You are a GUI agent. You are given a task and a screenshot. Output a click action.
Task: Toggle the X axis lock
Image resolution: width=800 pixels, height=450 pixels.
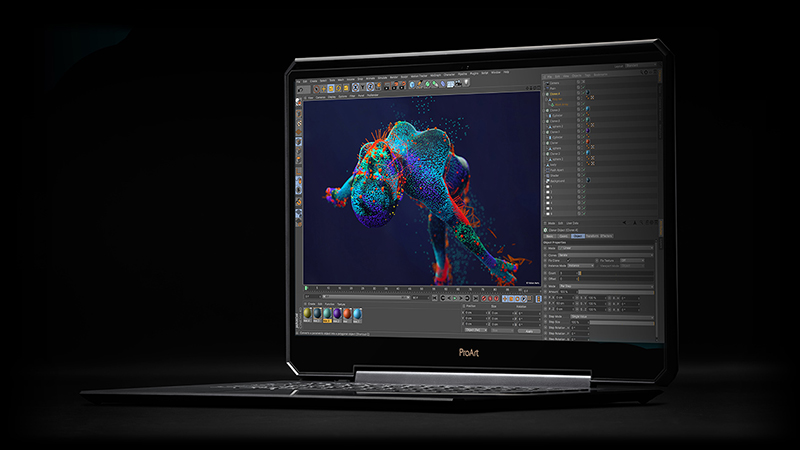(x=356, y=87)
